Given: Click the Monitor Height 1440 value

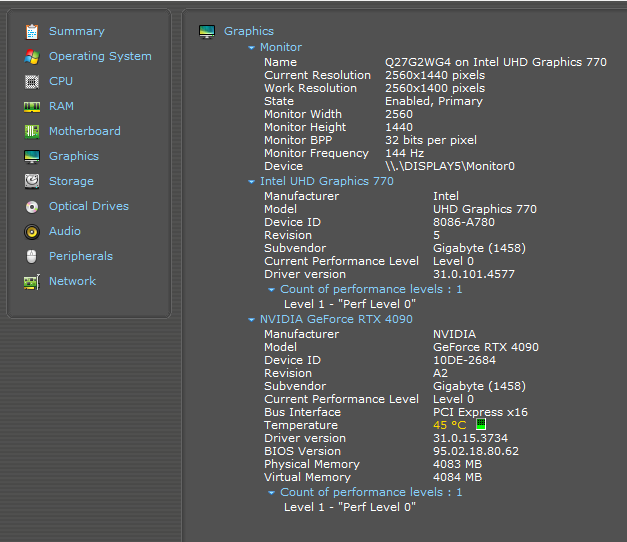Looking at the screenshot, I should pos(399,127).
